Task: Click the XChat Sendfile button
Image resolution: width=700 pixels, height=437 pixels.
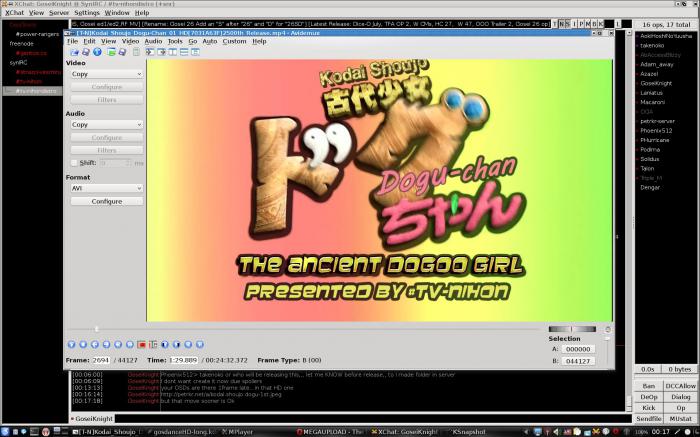Action: (x=649, y=419)
